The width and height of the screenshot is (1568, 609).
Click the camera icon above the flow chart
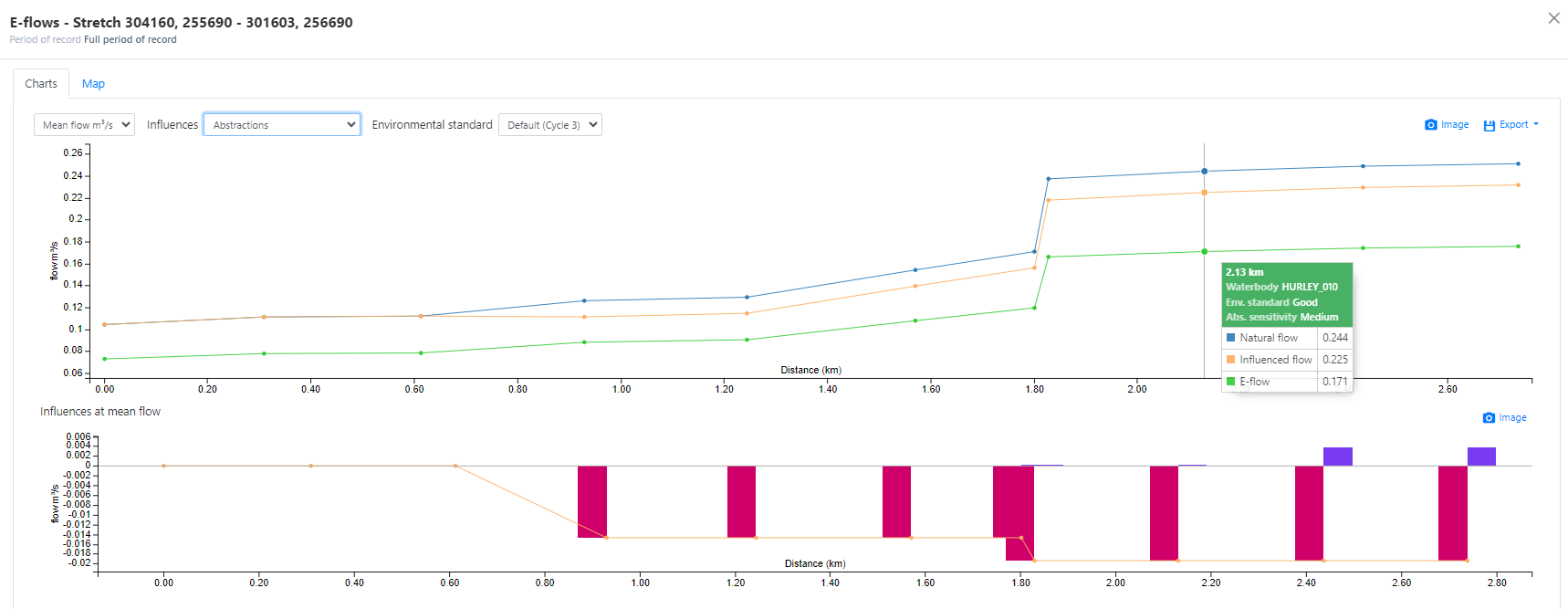(1430, 125)
